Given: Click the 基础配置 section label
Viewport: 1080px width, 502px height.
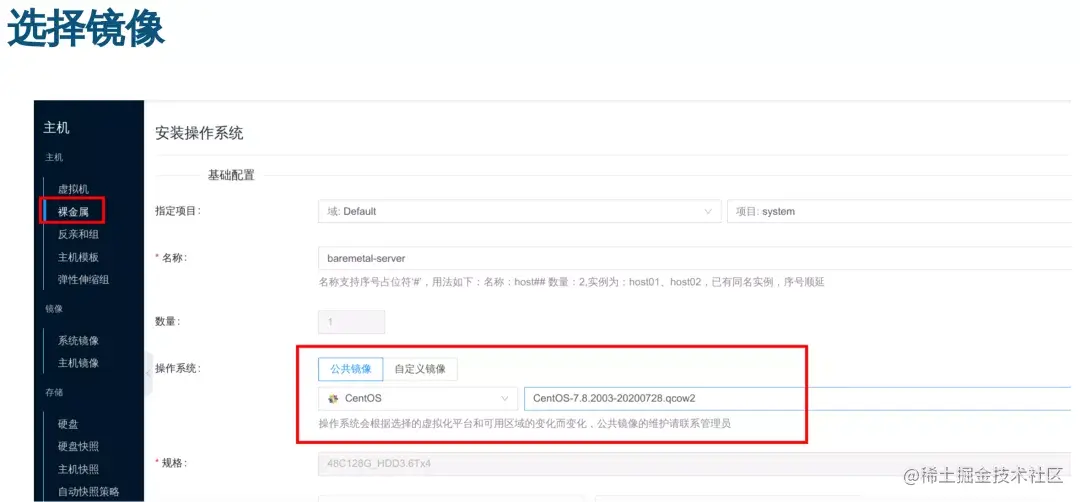Looking at the screenshot, I should (231, 175).
